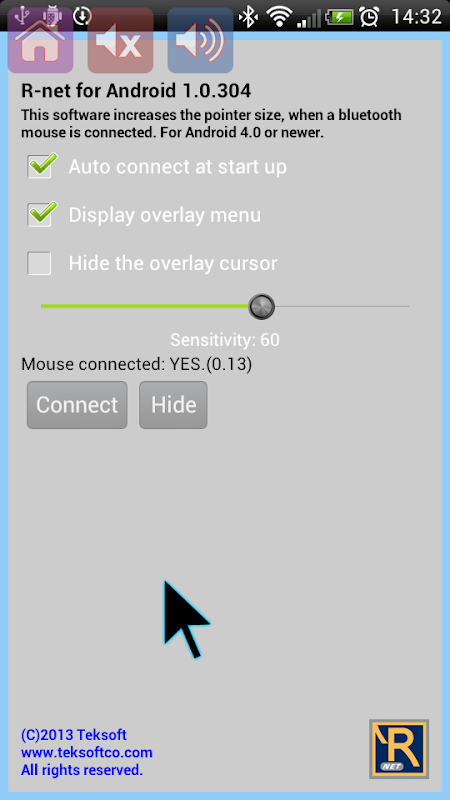Tap the cell signal strength icon
Image resolution: width=450 pixels, height=800 pixels.
309,18
